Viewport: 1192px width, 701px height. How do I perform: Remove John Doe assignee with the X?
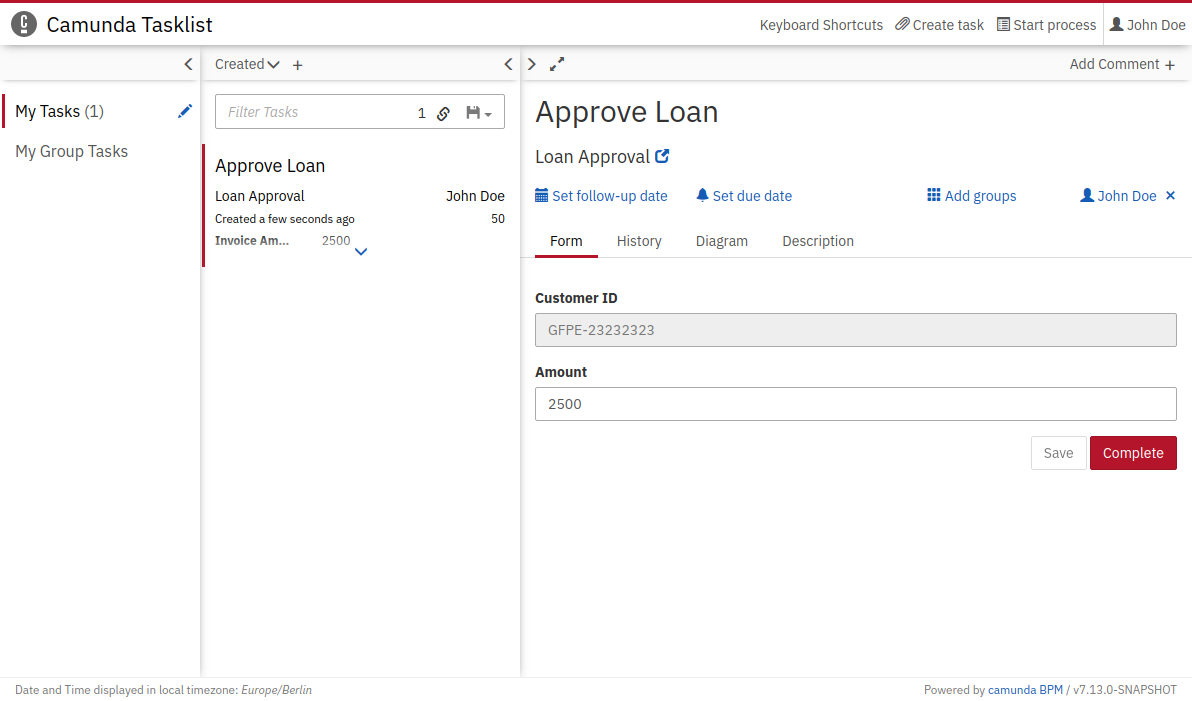click(x=1171, y=196)
